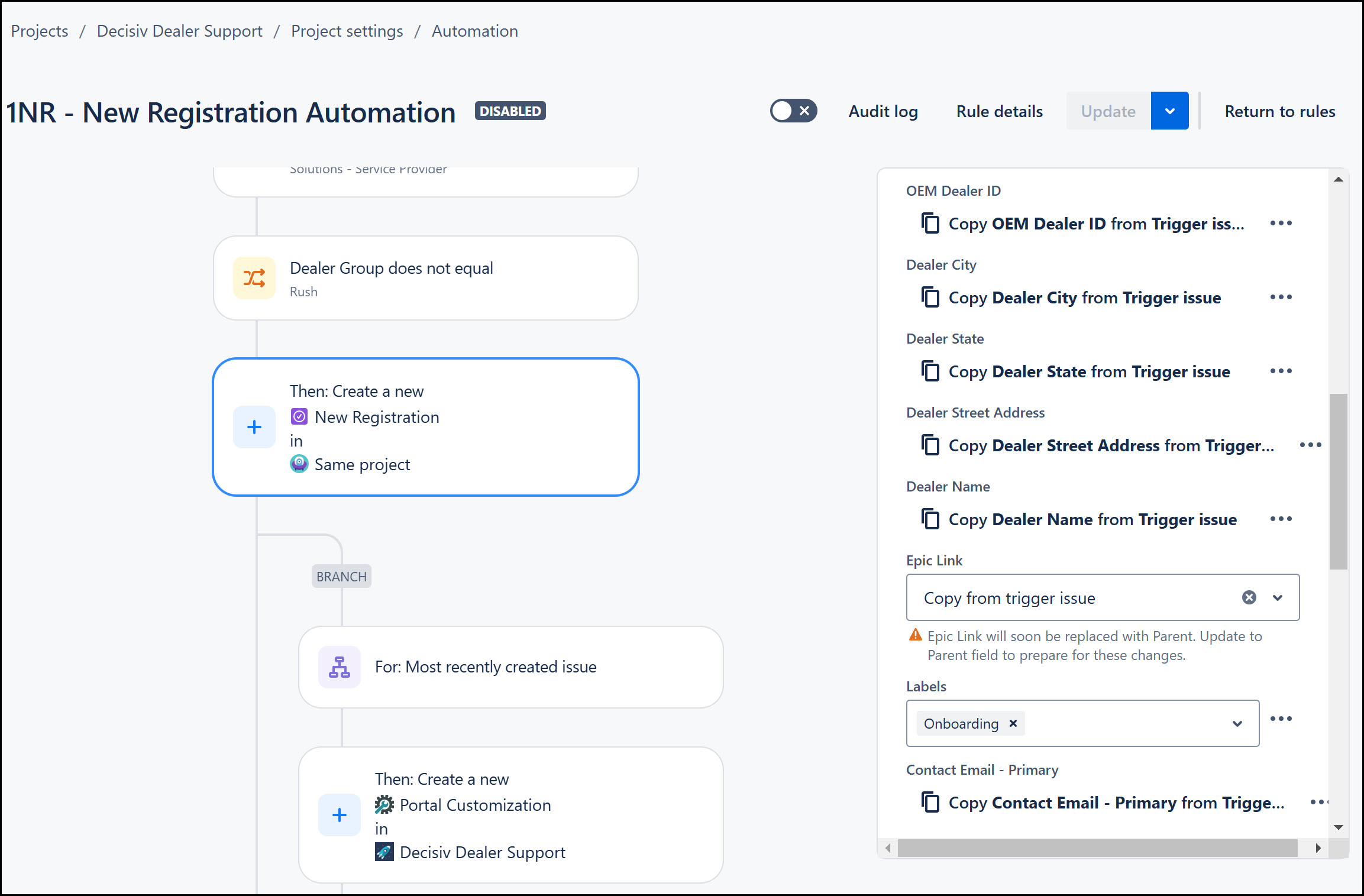Go to Projects breadcrumb
Image resolution: width=1364 pixels, height=896 pixels.
point(40,31)
